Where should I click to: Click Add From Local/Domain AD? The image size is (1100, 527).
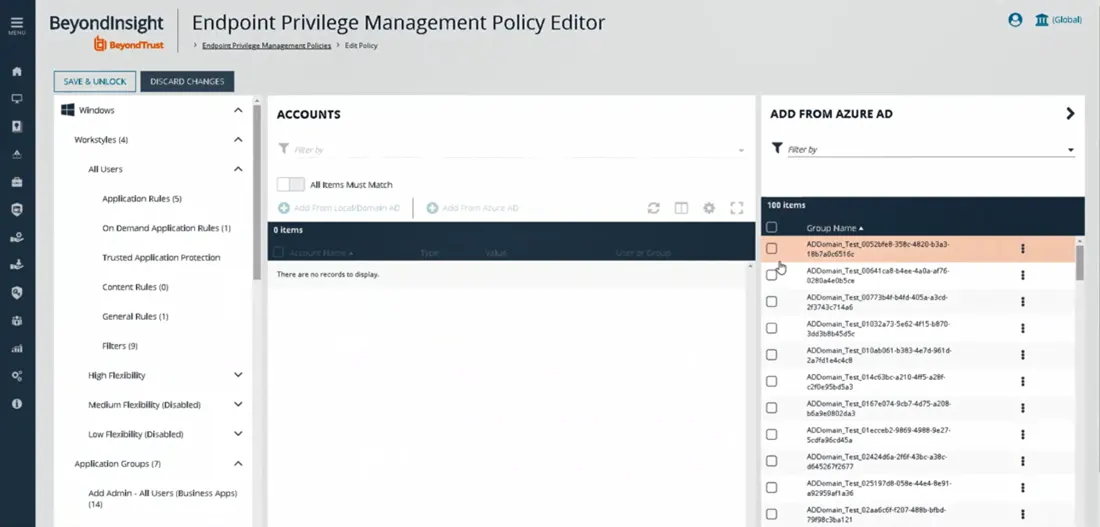(x=340, y=208)
